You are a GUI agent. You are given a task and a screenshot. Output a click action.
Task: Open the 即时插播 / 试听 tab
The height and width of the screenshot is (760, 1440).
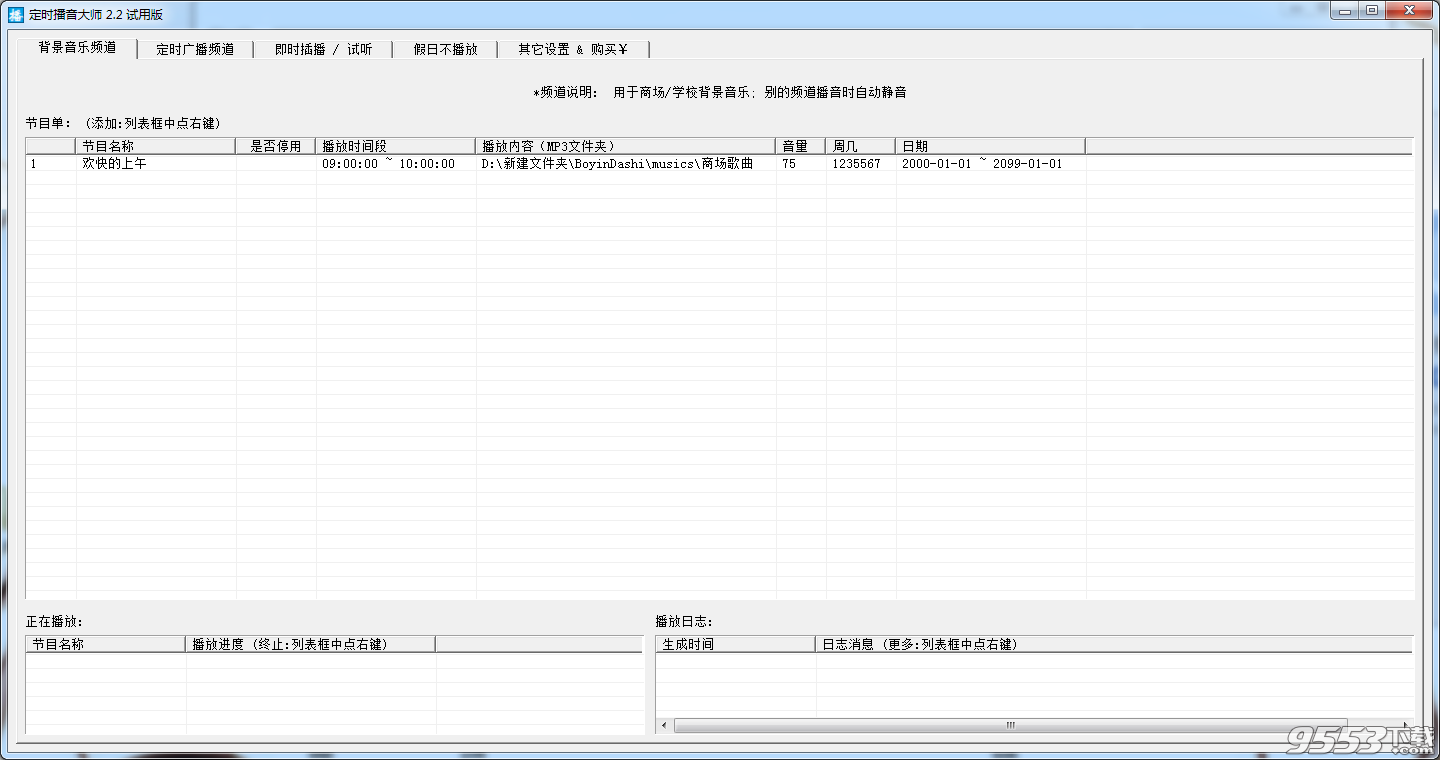[323, 49]
